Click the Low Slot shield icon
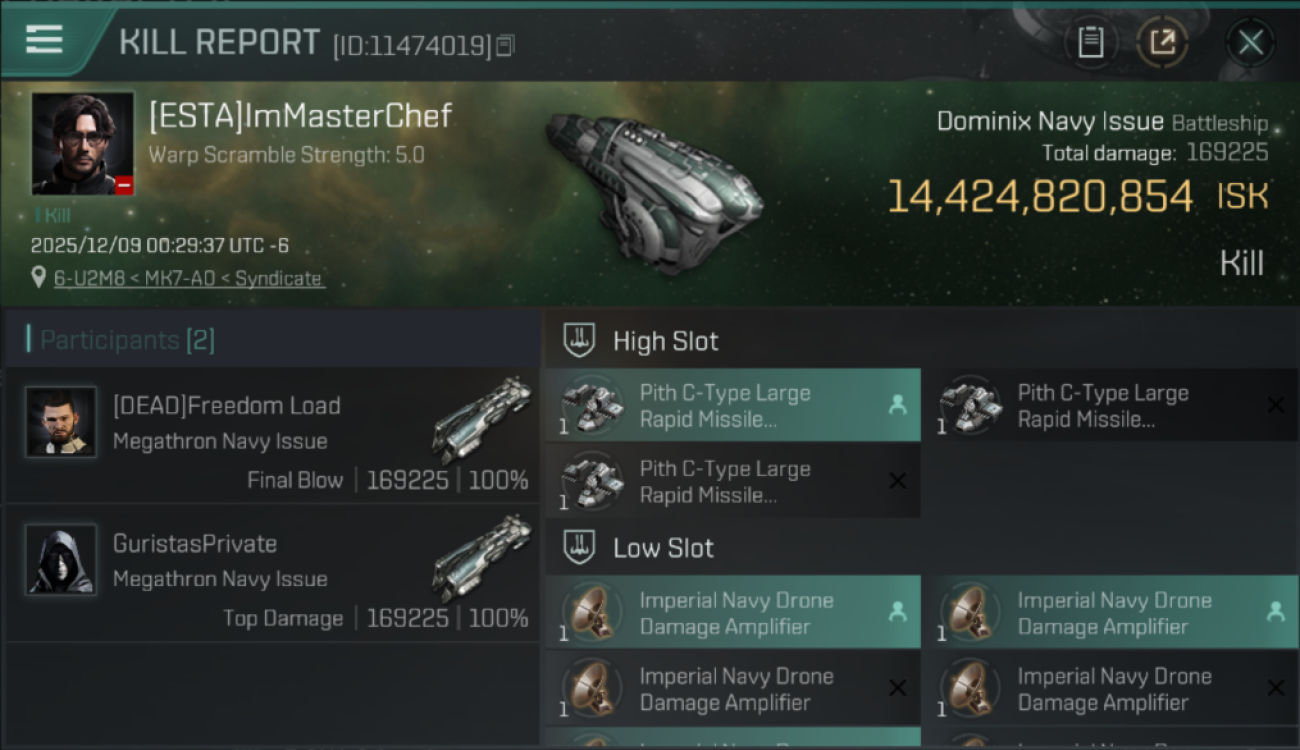 (x=580, y=548)
